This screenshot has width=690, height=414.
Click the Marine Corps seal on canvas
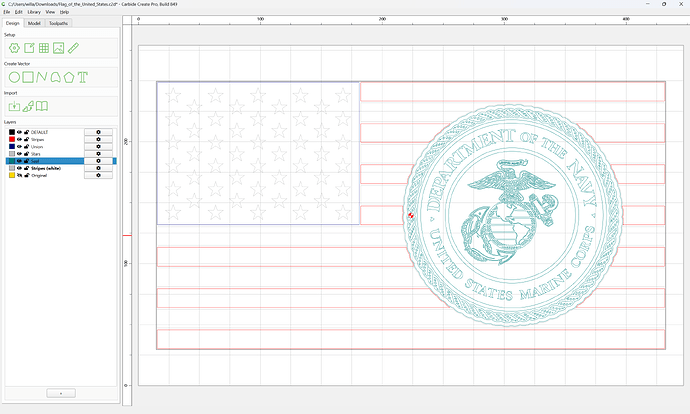click(x=513, y=216)
